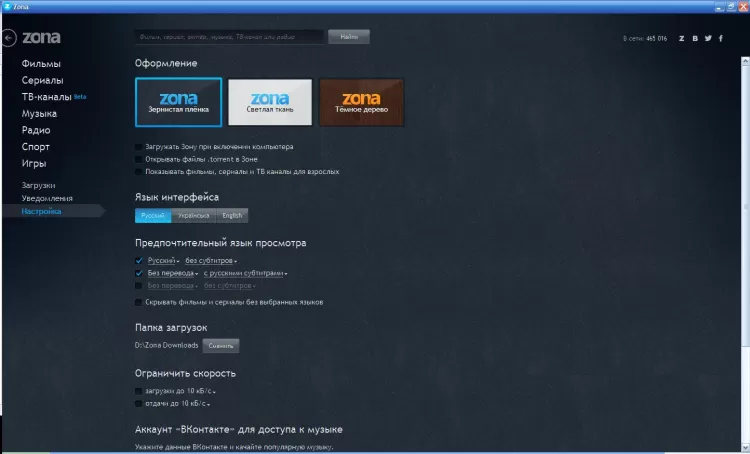This screenshot has width=750, height=454.
Task: Go to Загрузки section
Action: click(x=38, y=185)
